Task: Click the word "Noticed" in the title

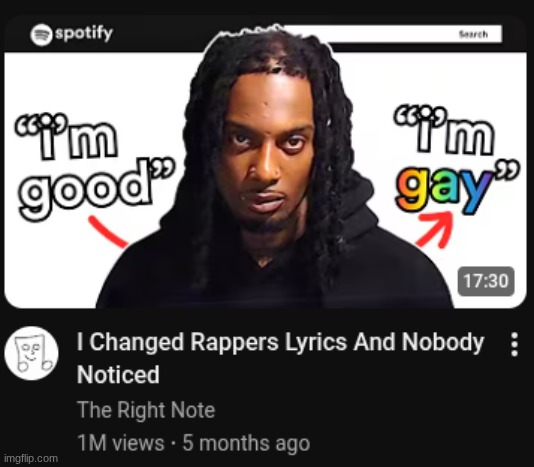Action: tap(118, 374)
